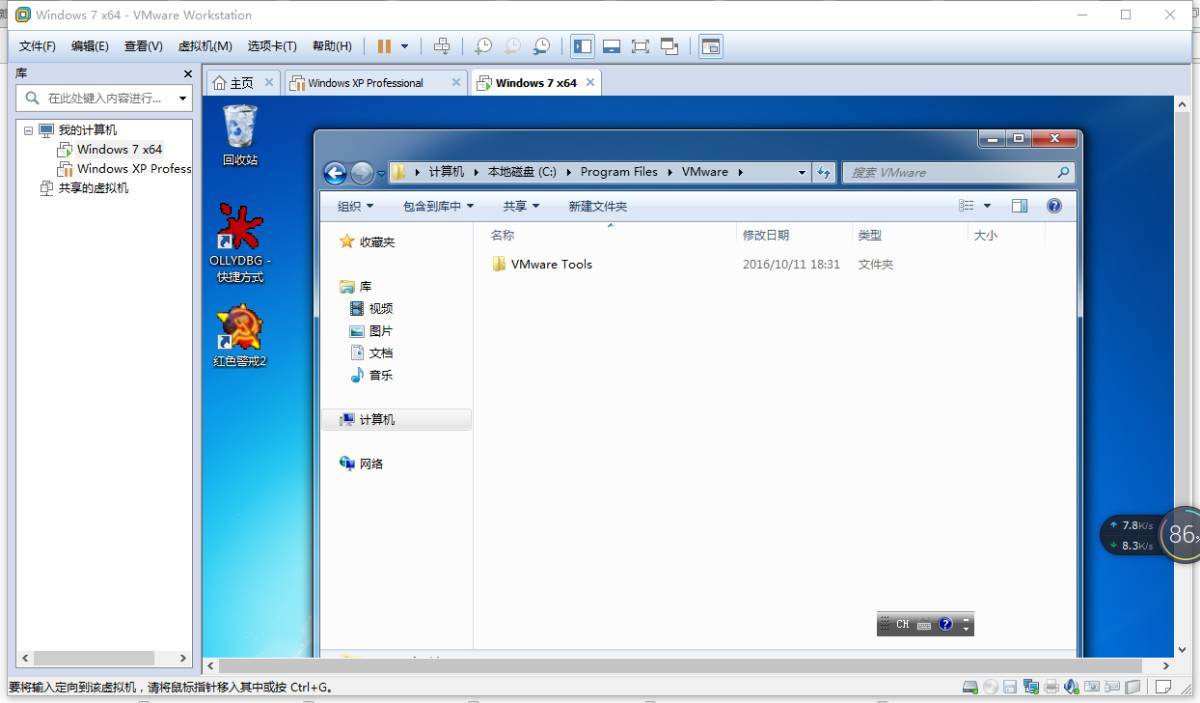This screenshot has height=703, width=1200.
Task: Click the Unity mode toolbar icon
Action: click(x=669, y=46)
